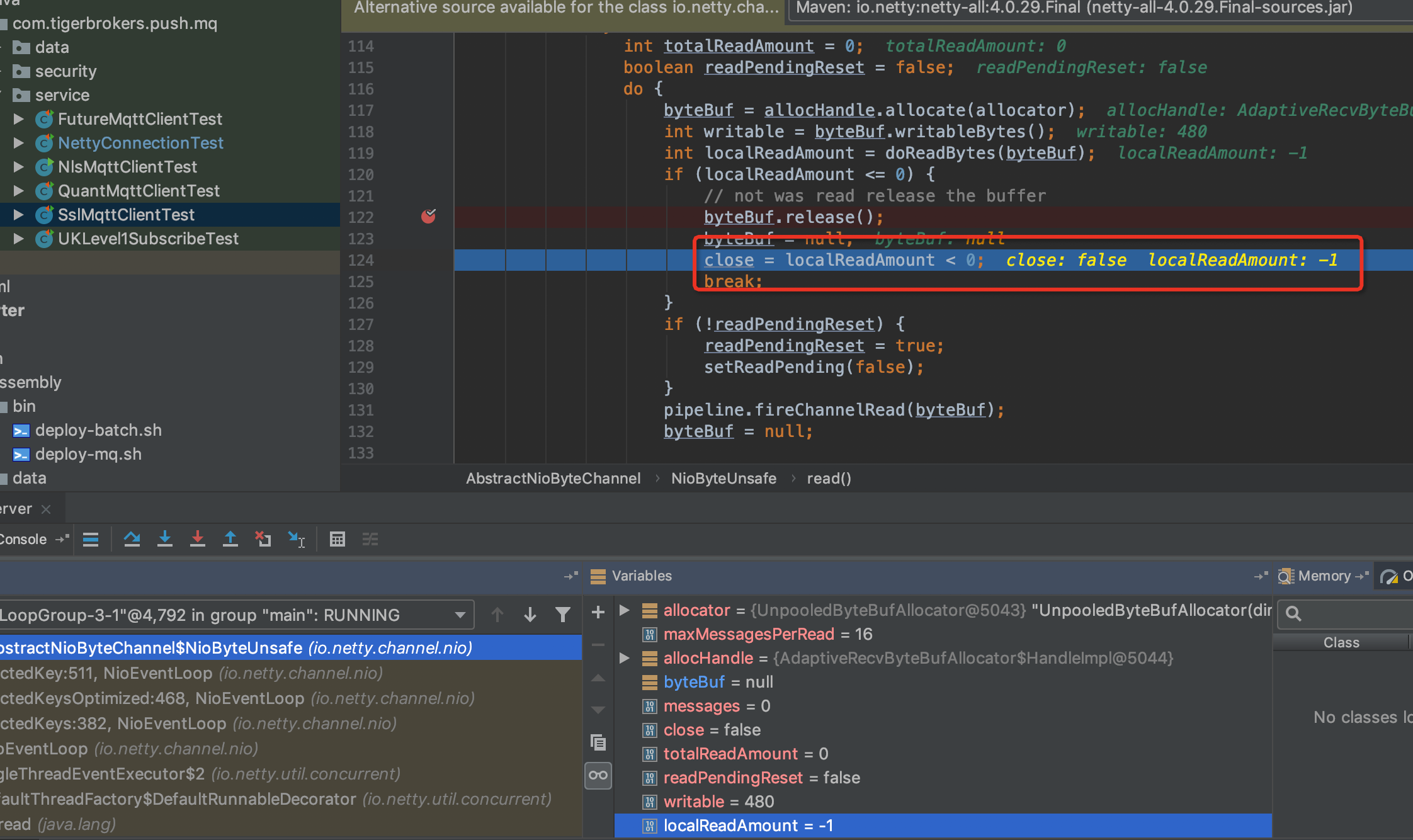This screenshot has width=1413, height=840.
Task: Click the Step Over debugger icon
Action: point(132,539)
